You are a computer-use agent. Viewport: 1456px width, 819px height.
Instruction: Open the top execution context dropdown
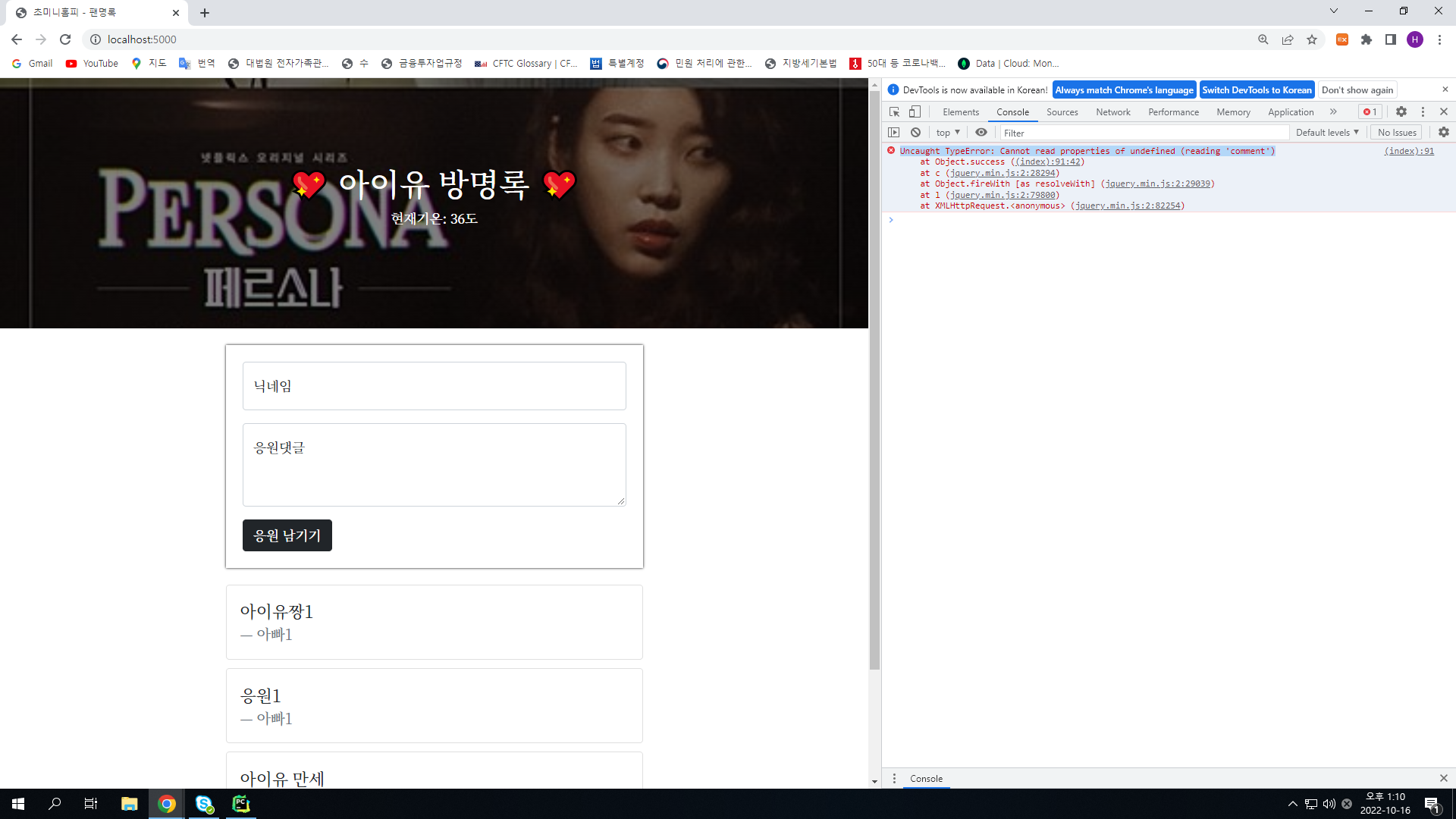pyautogui.click(x=946, y=132)
